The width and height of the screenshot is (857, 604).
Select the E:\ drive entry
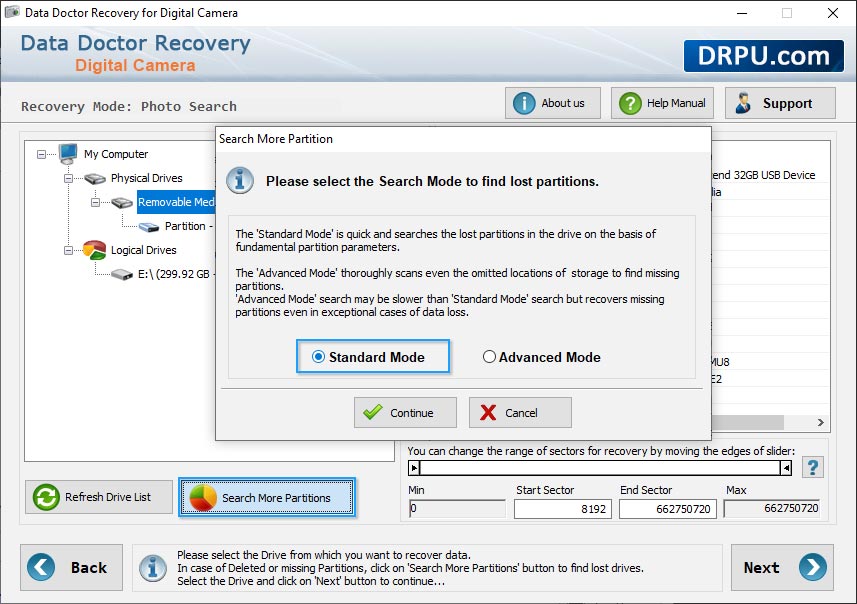(175, 274)
